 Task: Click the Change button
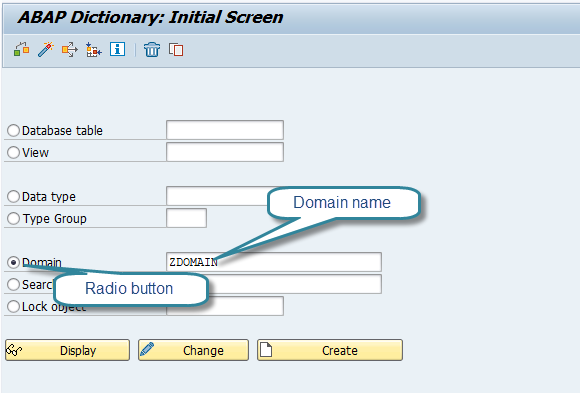coord(193,350)
